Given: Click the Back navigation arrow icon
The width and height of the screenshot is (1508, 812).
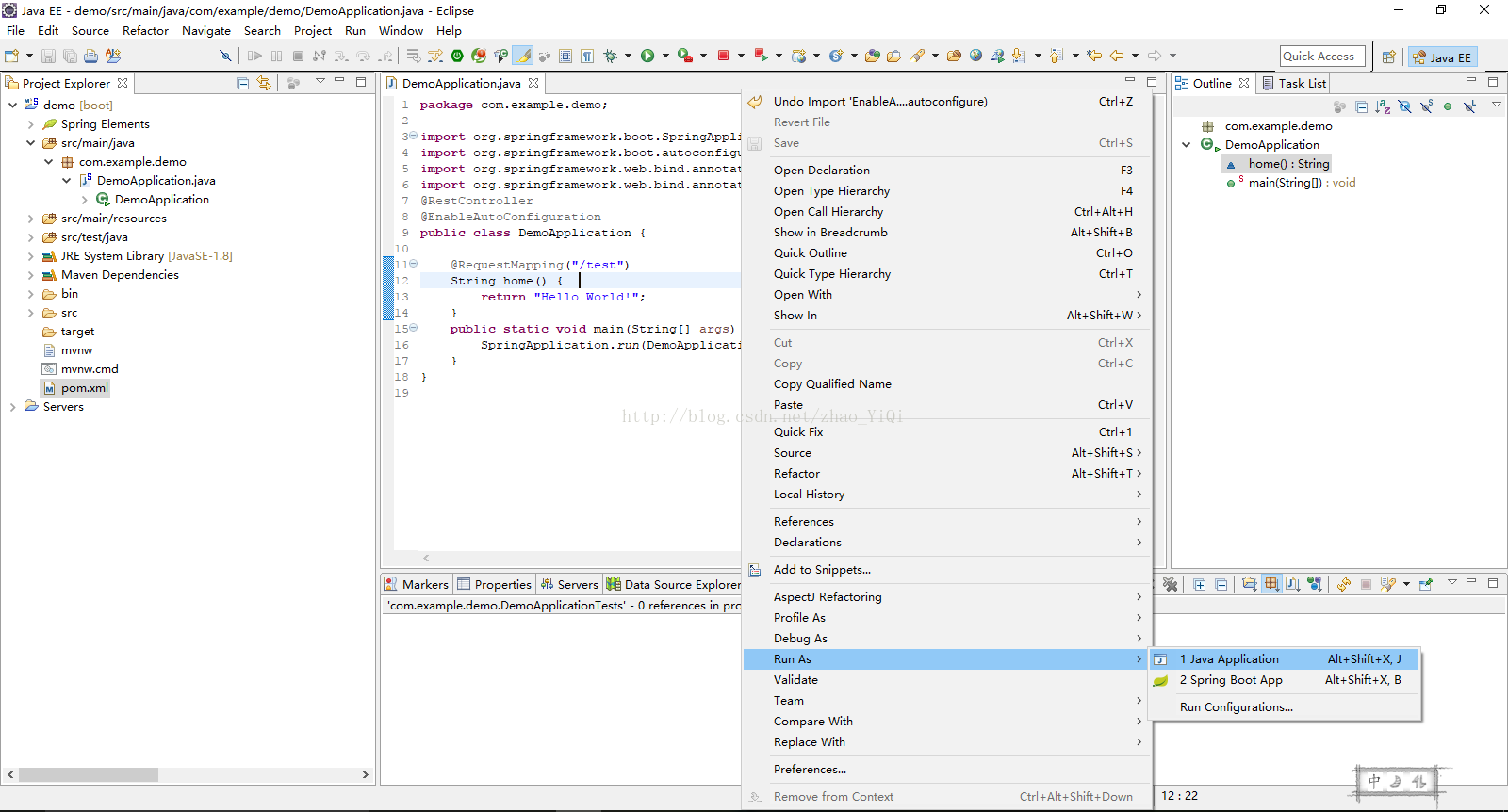Looking at the screenshot, I should [1117, 56].
